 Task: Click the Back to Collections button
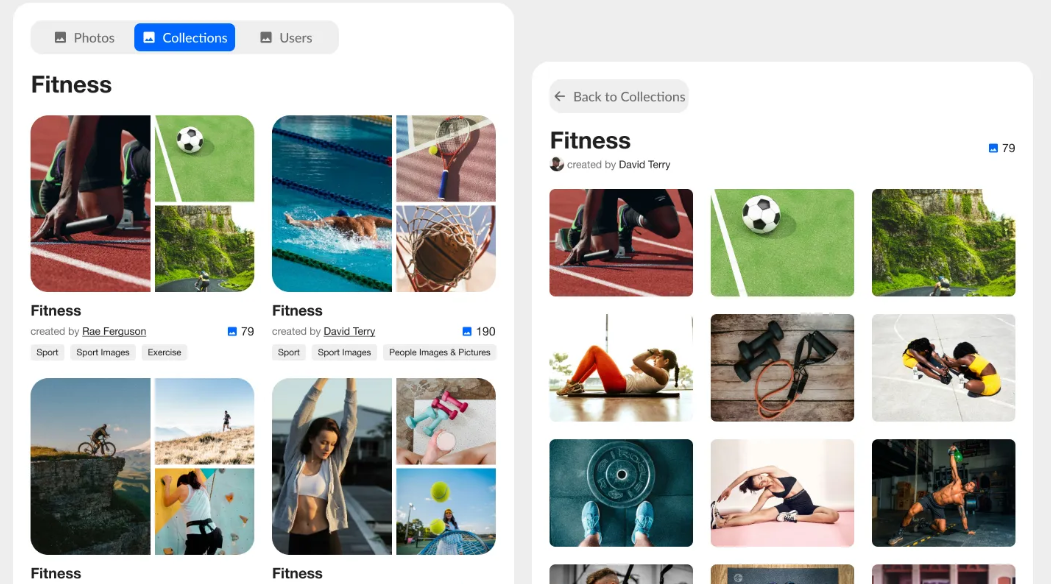tap(619, 97)
